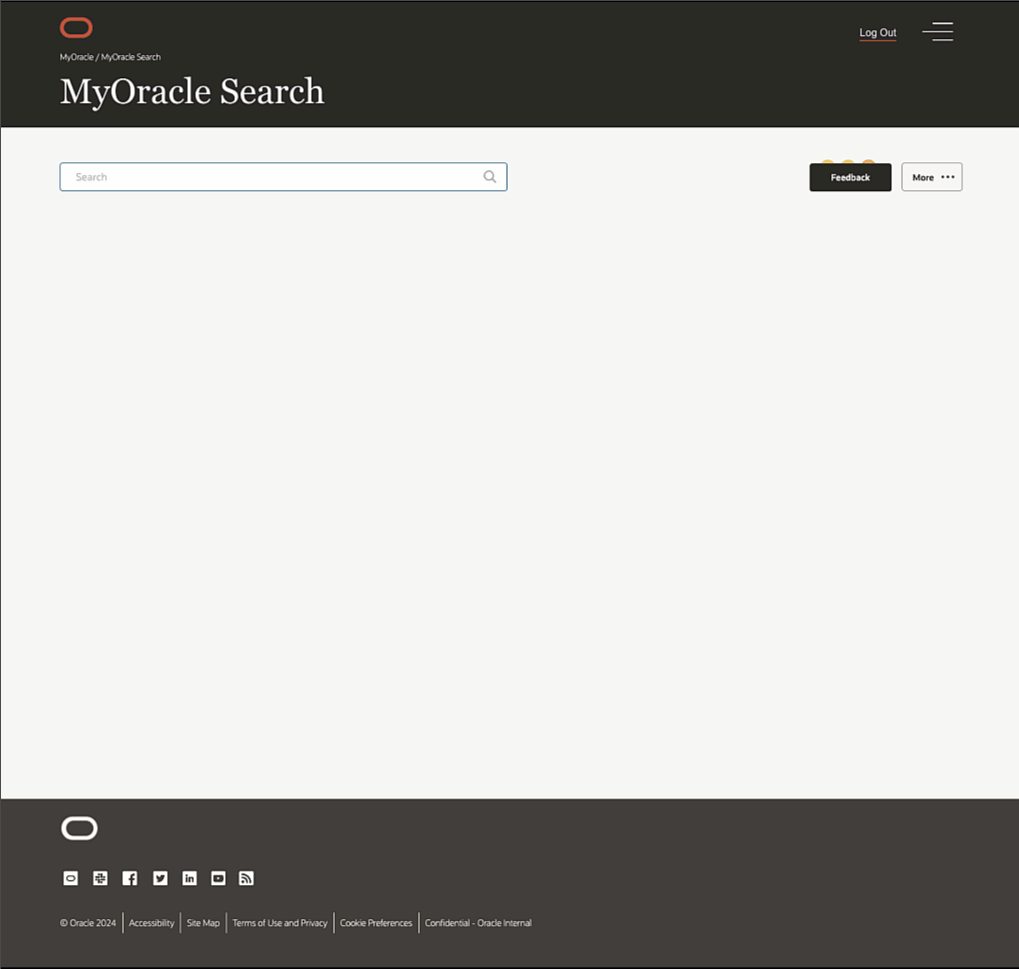
Task: Select the Oracle logo in the footer
Action: (x=78, y=828)
